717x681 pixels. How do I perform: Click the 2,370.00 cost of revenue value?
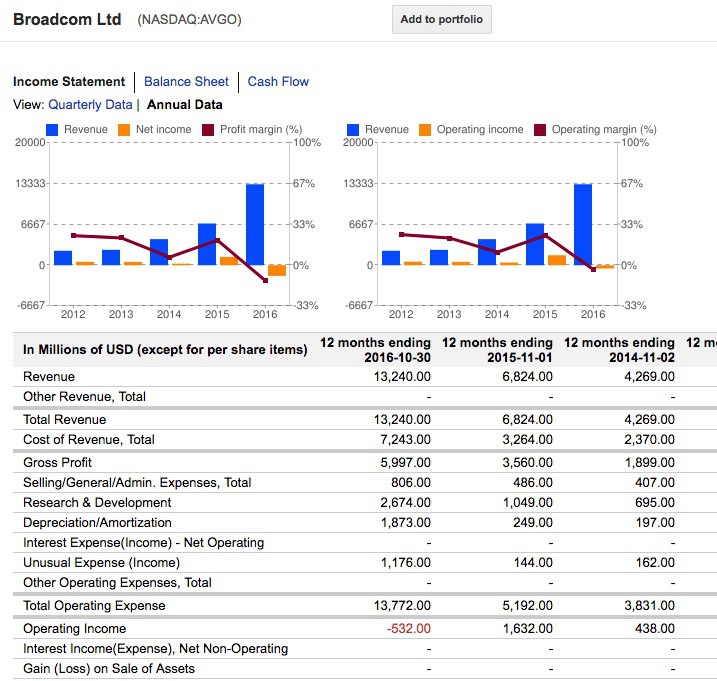click(650, 440)
